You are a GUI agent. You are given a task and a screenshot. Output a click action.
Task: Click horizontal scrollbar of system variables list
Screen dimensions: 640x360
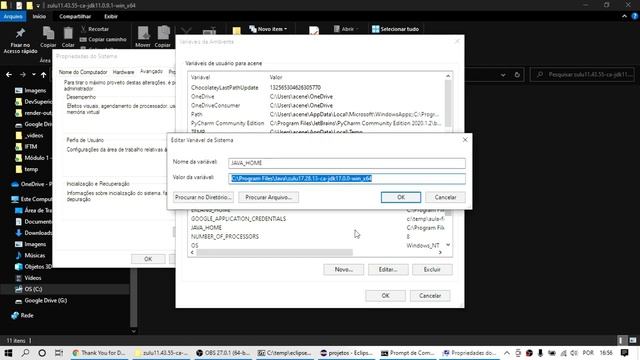click(274, 253)
